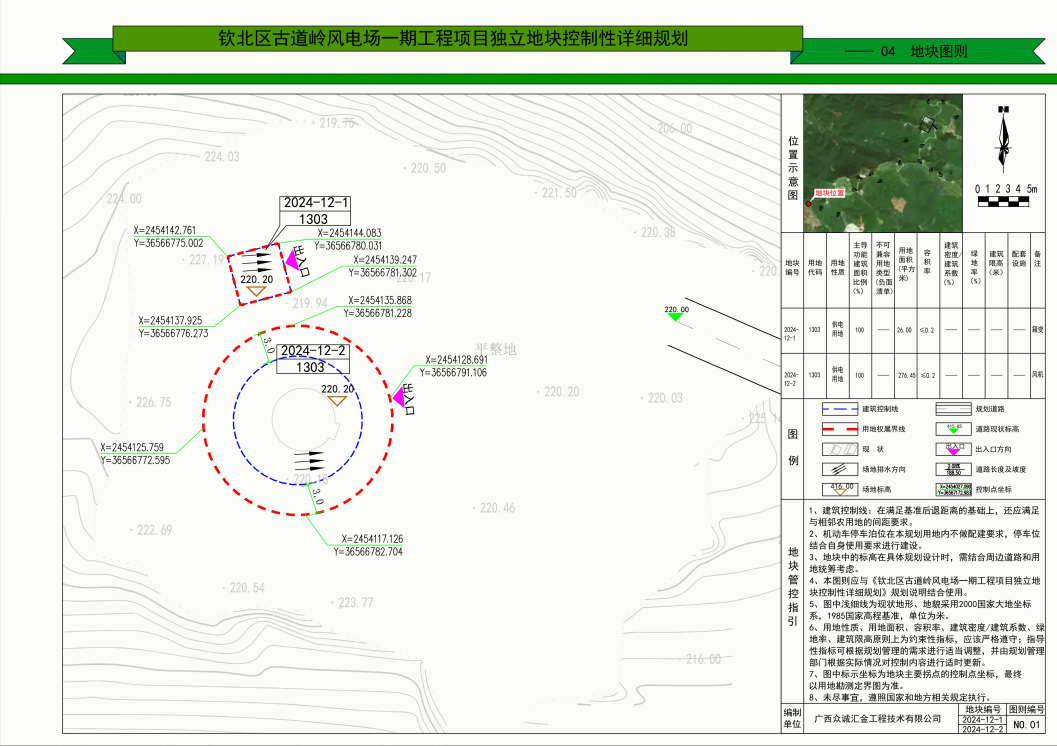Click the green title banner at the top
The image size is (1057, 746).
(455, 38)
